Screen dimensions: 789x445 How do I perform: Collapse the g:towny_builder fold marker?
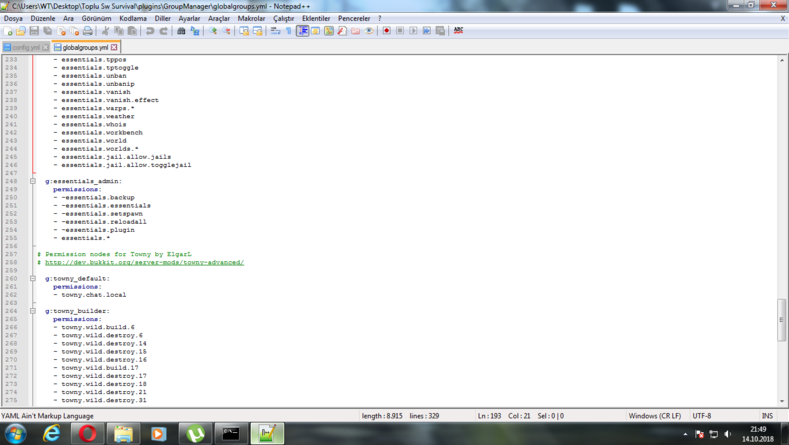point(33,311)
